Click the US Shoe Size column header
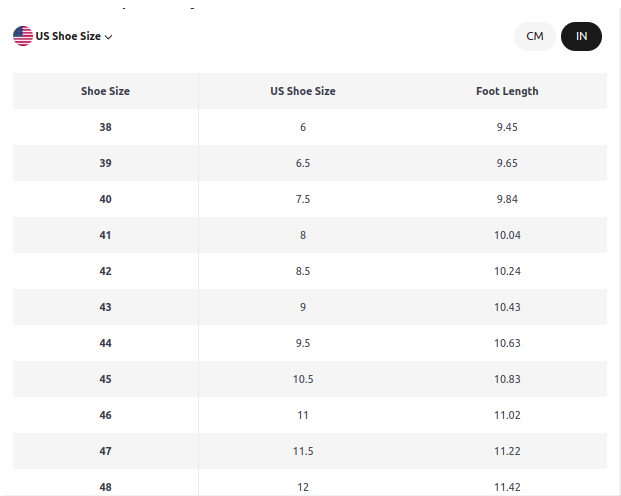Image resolution: width=621 pixels, height=496 pixels. 303,91
